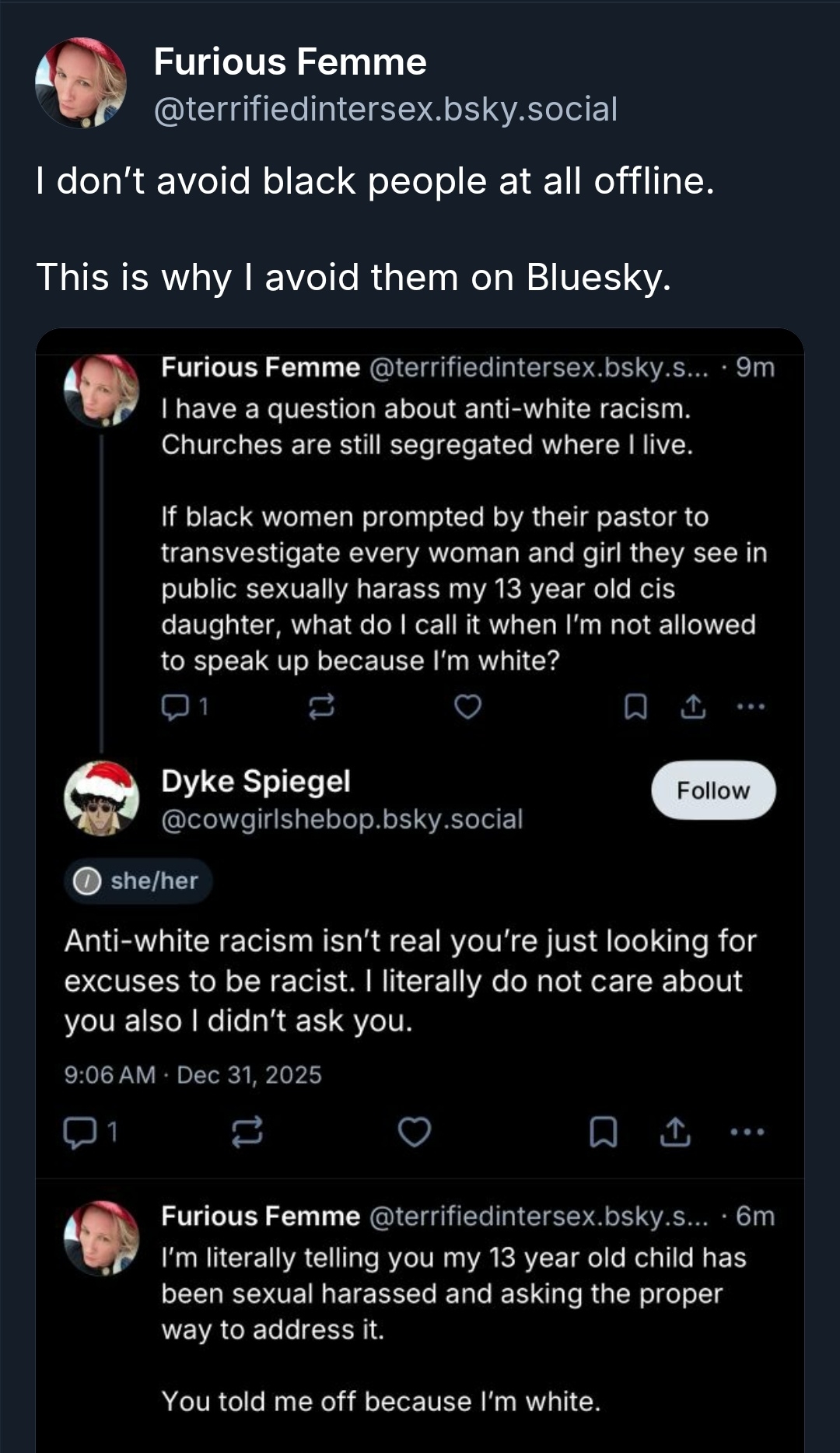Open the @terrifiedintersex.bsky.social handle at top
The width and height of the screenshot is (840, 1453).
[386, 109]
